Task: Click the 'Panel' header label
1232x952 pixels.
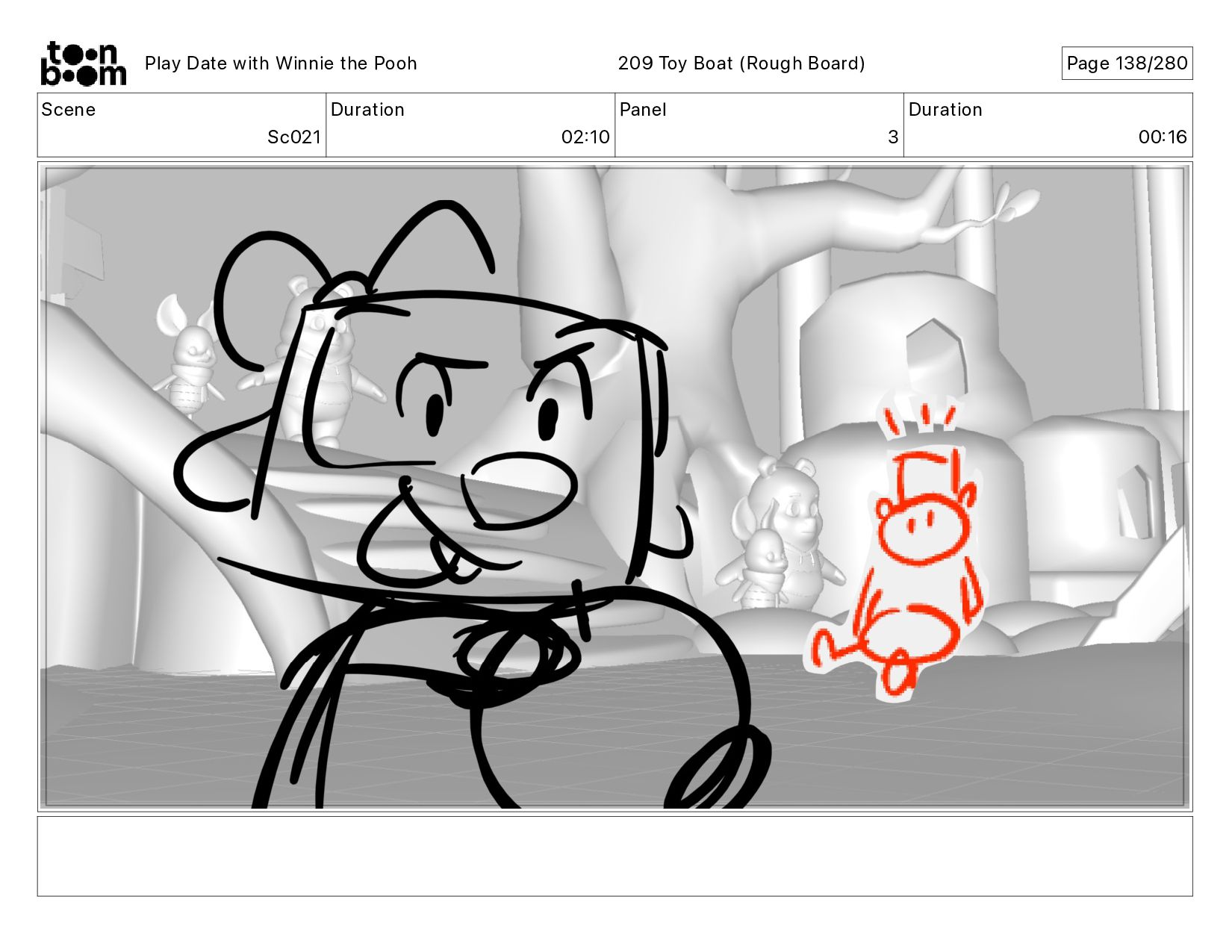Action: click(643, 110)
